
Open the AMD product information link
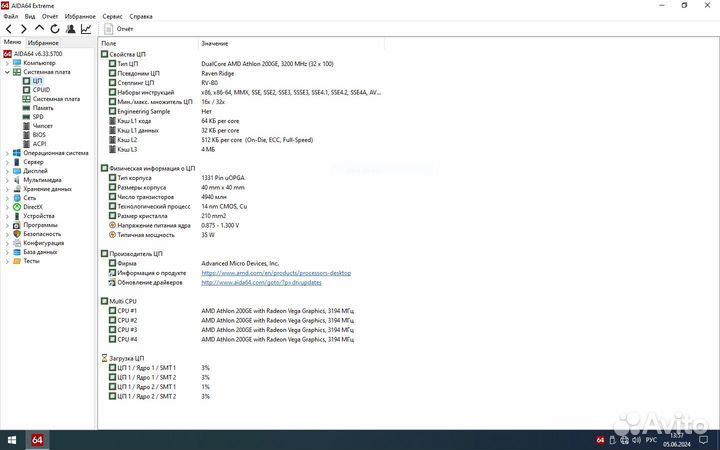coord(276,273)
